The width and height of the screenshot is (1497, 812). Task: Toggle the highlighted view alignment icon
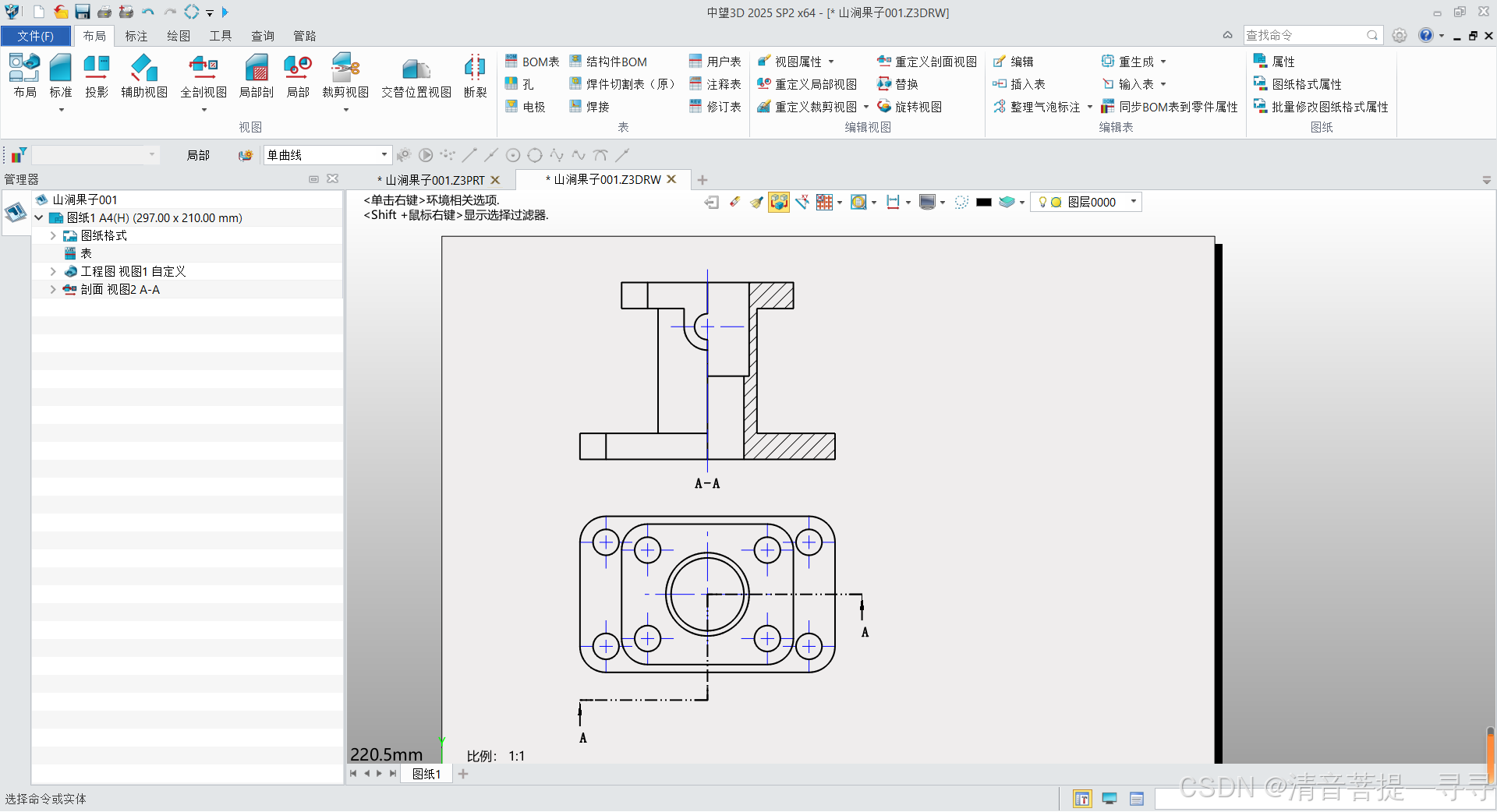(x=779, y=202)
